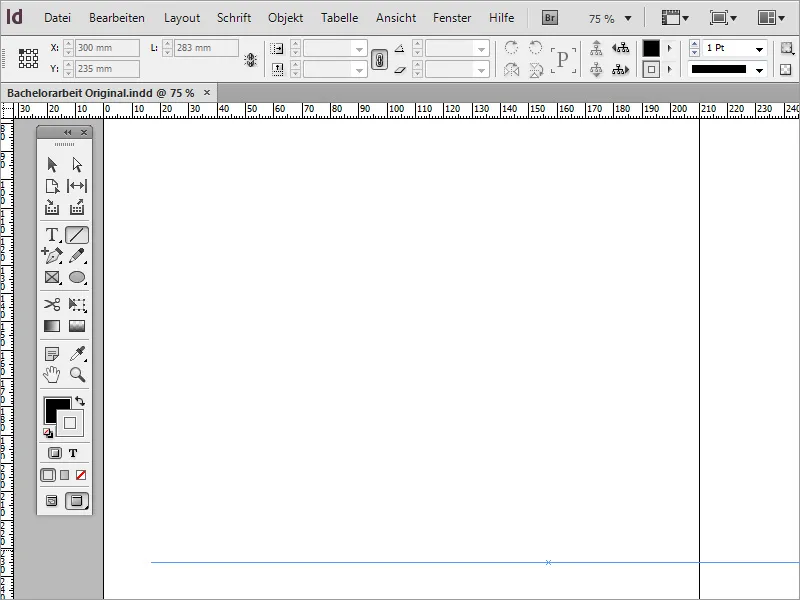Reset default fill and stroke

[48, 433]
